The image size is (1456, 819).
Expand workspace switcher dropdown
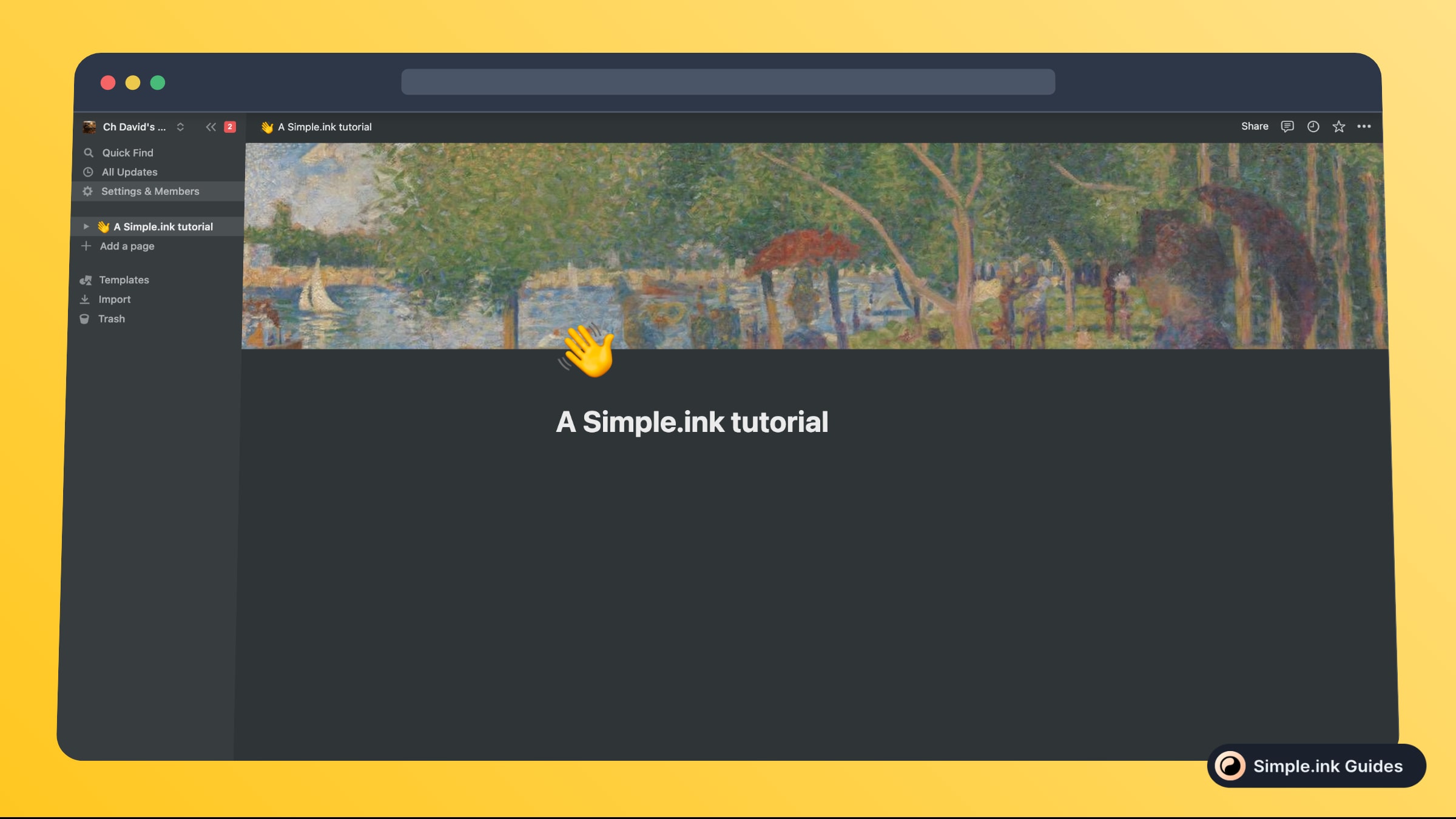coord(180,126)
